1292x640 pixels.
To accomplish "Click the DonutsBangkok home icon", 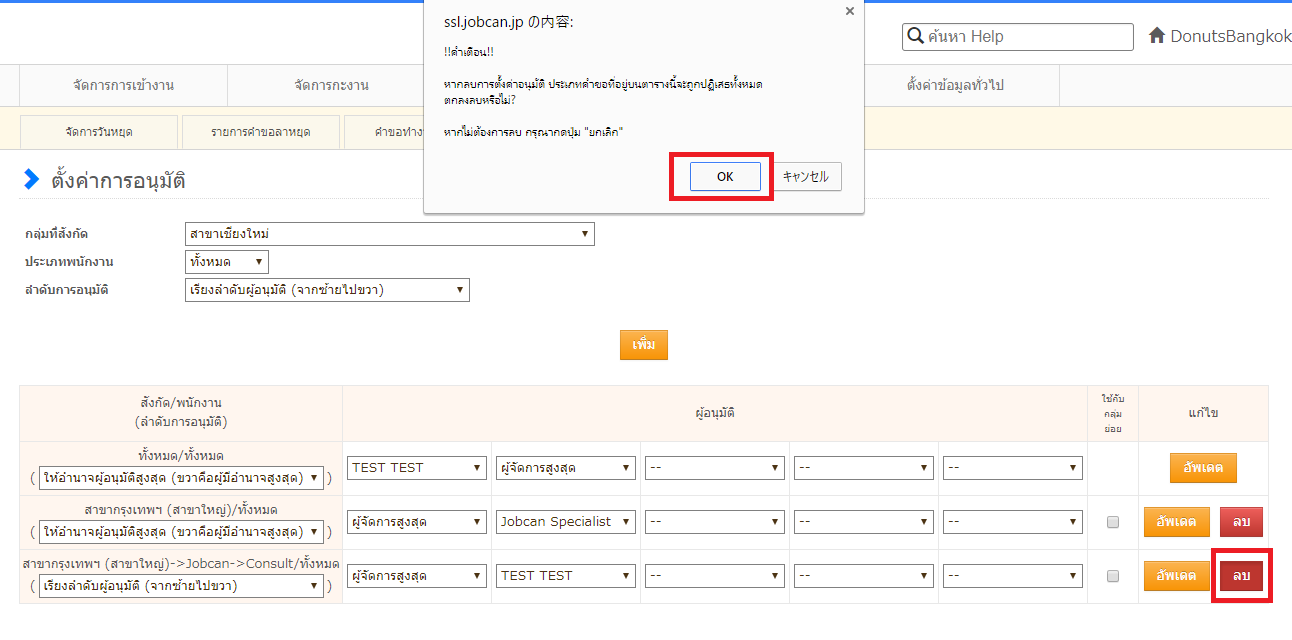I will click(1157, 36).
